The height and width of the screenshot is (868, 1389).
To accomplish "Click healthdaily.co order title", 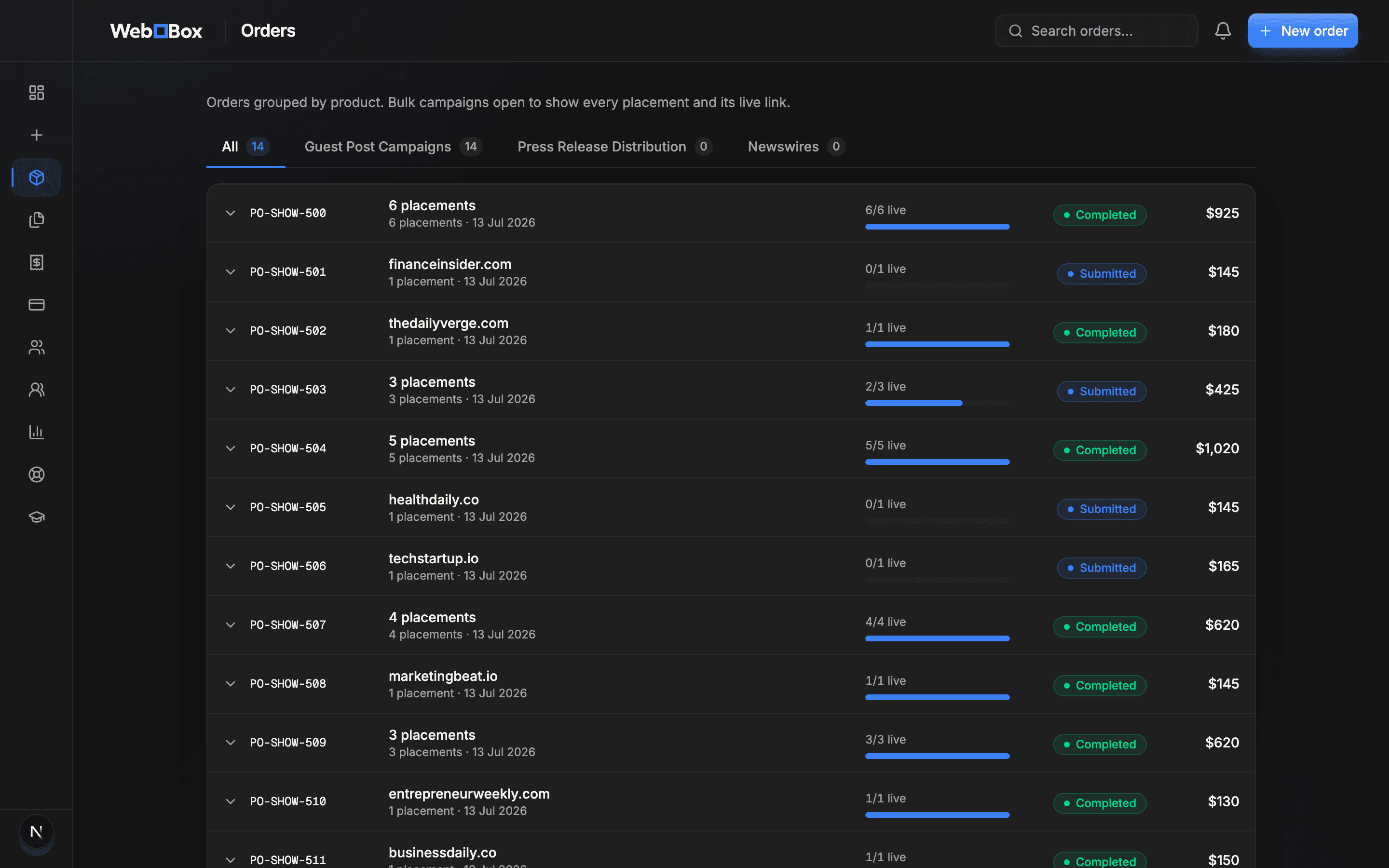I will tap(434, 500).
